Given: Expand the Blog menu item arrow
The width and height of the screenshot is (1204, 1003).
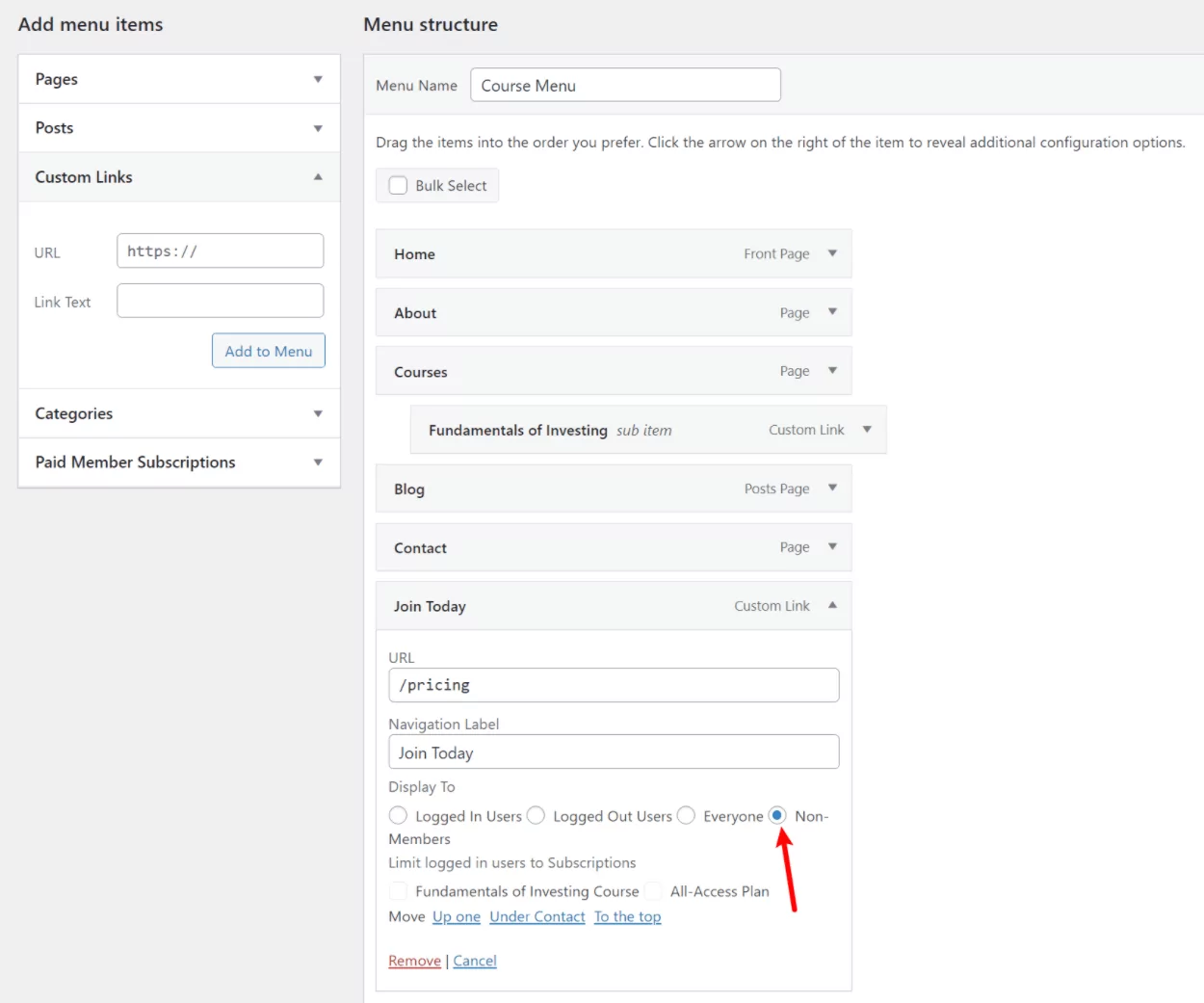Looking at the screenshot, I should [832, 488].
